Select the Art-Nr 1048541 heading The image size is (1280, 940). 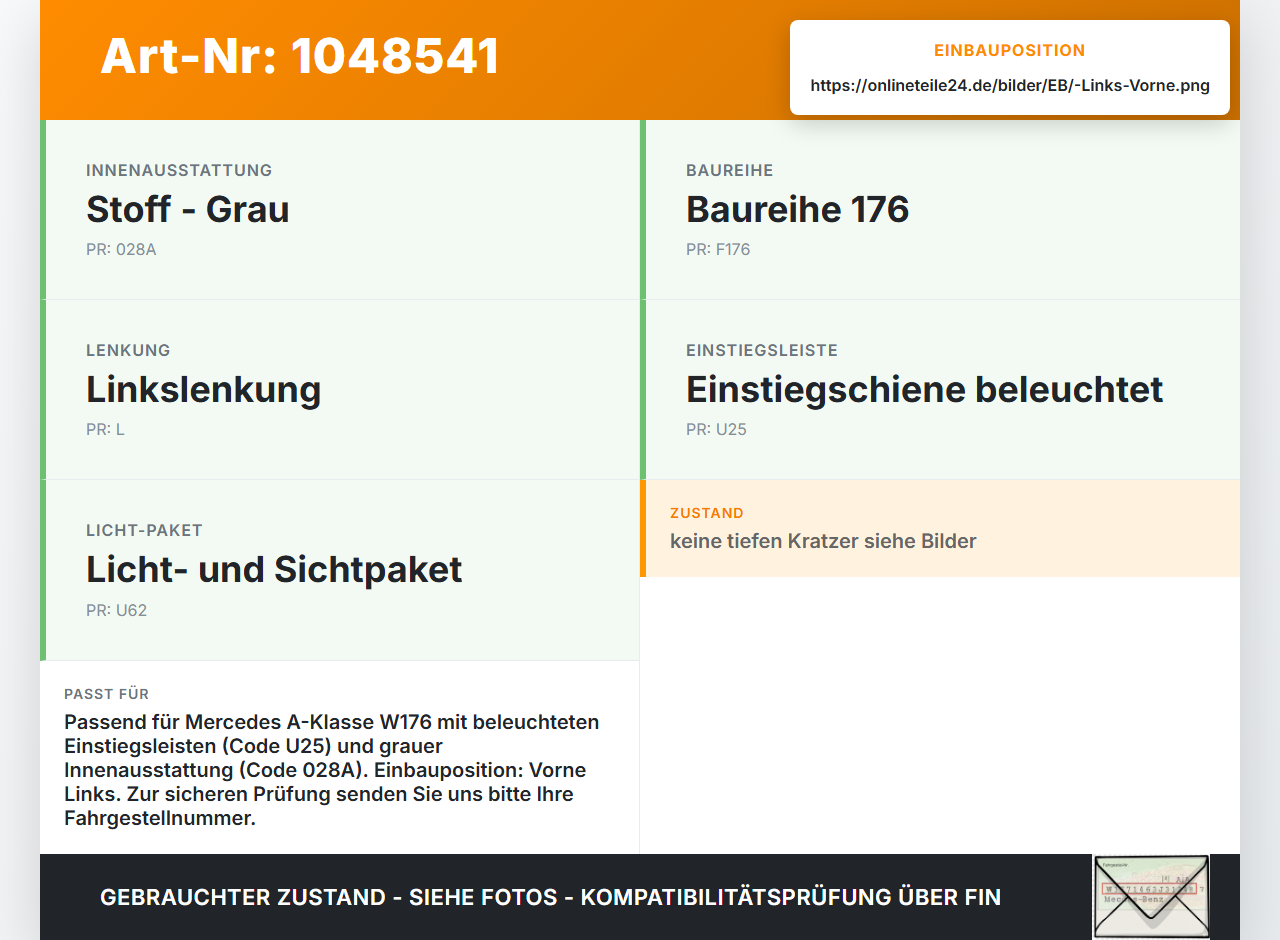click(300, 56)
